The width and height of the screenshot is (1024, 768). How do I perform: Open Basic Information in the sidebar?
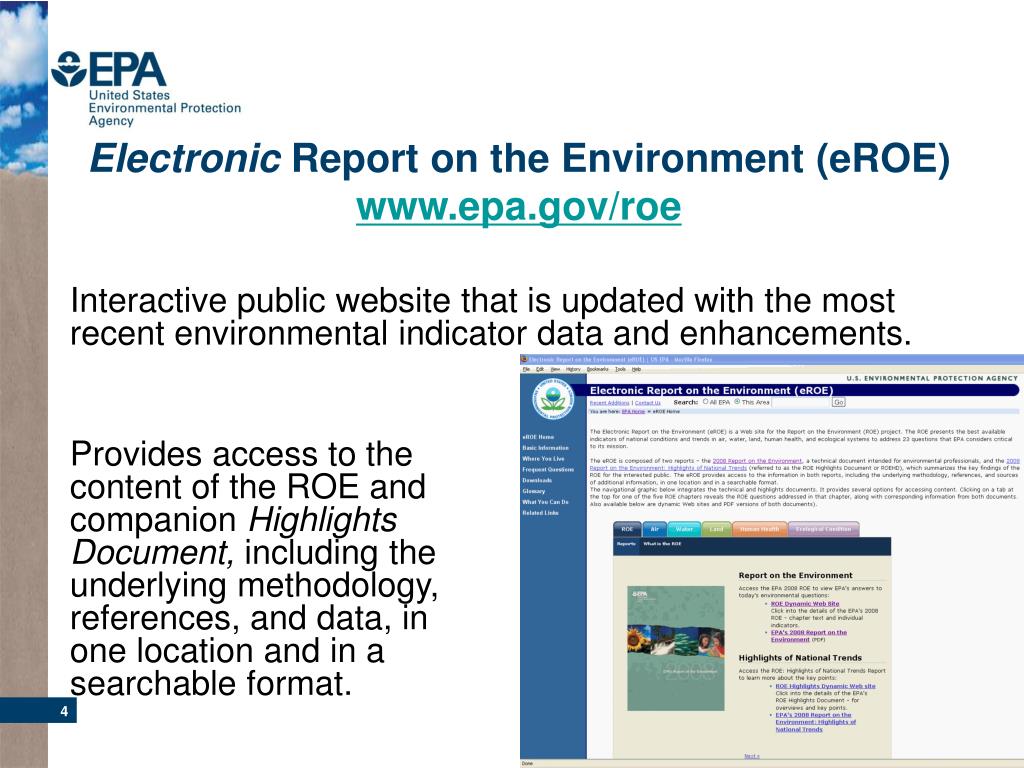545,448
